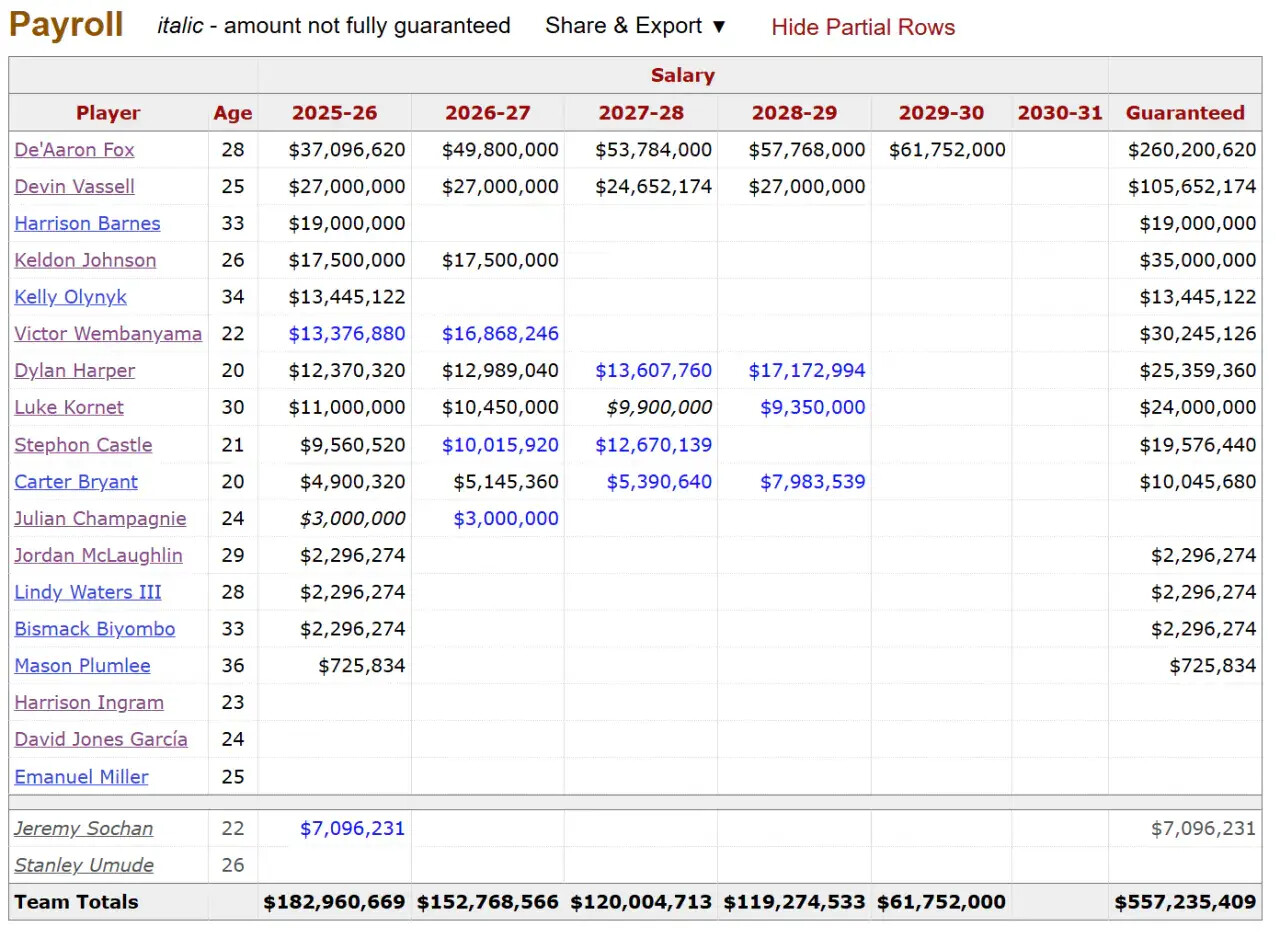Sort by the 2028-29 salary column header
Viewport: 1280px width, 938px height.
[x=794, y=113]
